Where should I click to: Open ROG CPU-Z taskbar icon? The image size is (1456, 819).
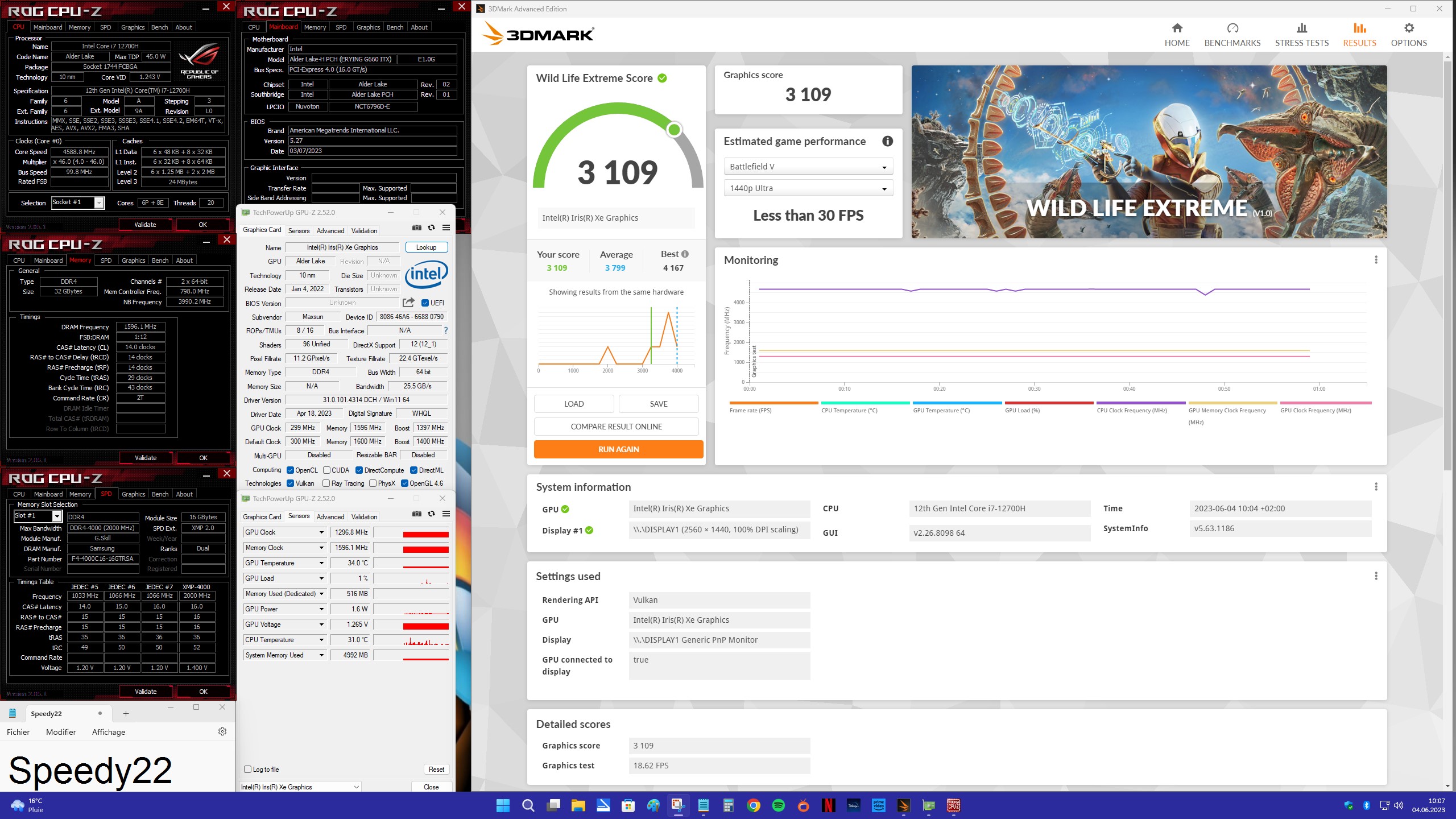pyautogui.click(x=953, y=805)
